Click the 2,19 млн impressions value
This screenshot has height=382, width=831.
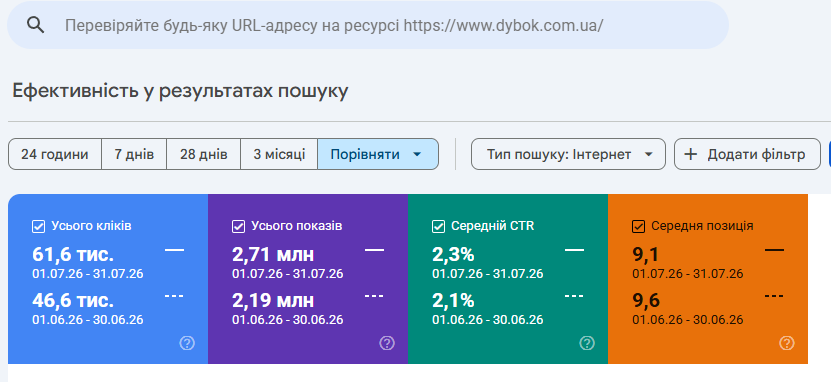[x=273, y=300]
